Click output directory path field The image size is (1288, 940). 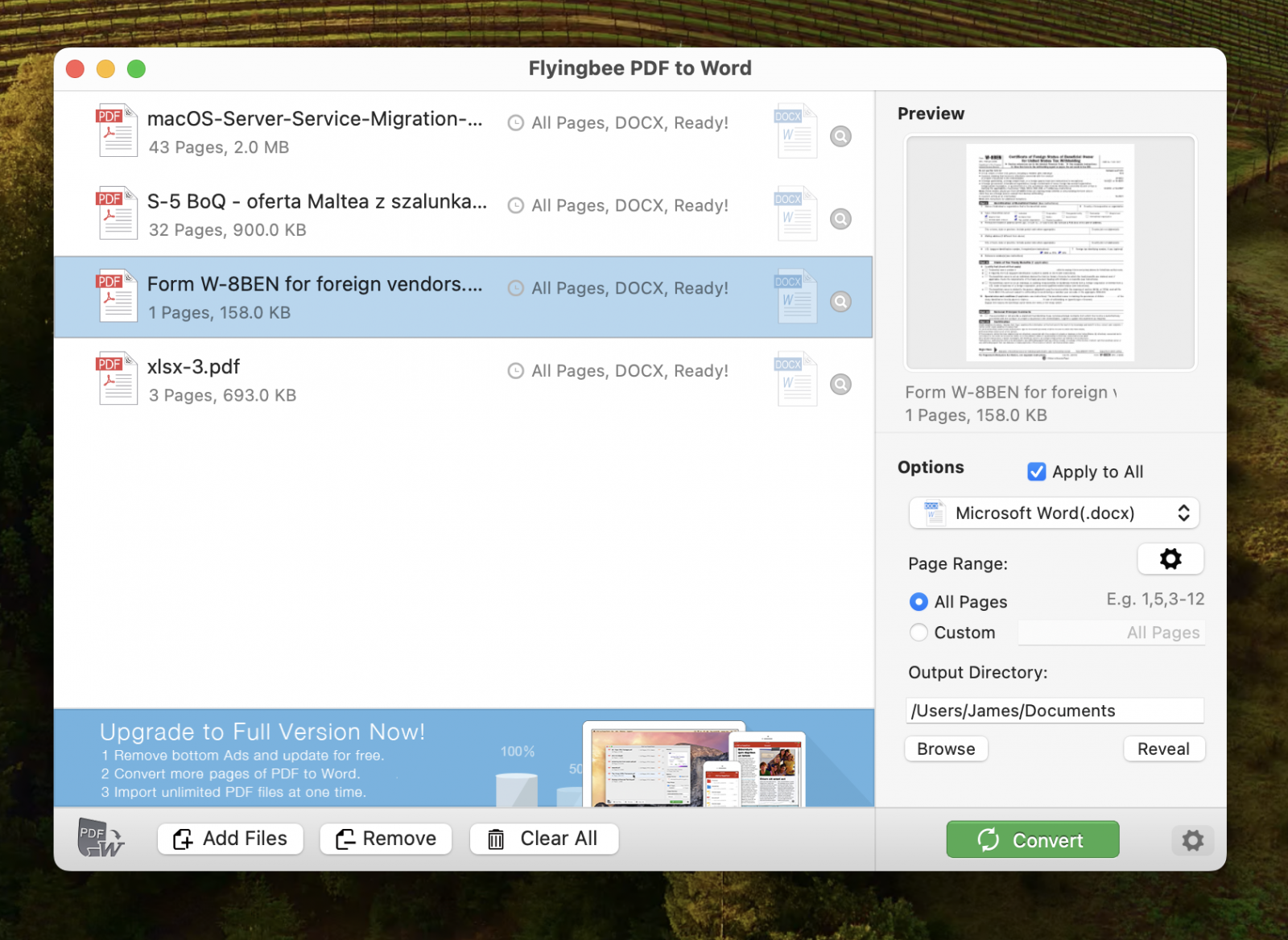pyautogui.click(x=1055, y=711)
